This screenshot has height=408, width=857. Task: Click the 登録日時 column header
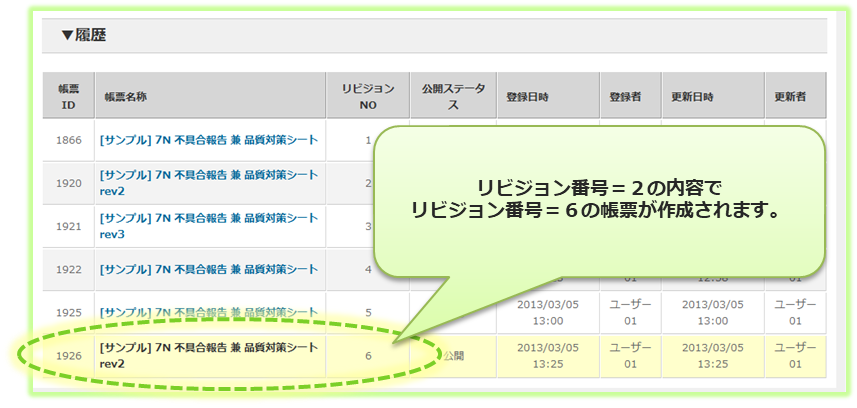(x=527, y=98)
